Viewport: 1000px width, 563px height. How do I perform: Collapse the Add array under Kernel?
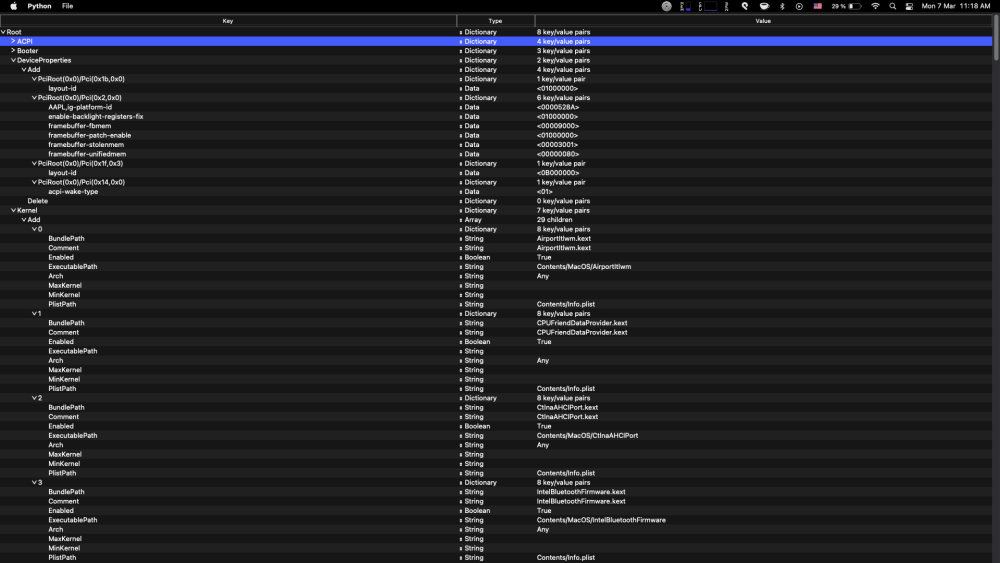point(24,219)
